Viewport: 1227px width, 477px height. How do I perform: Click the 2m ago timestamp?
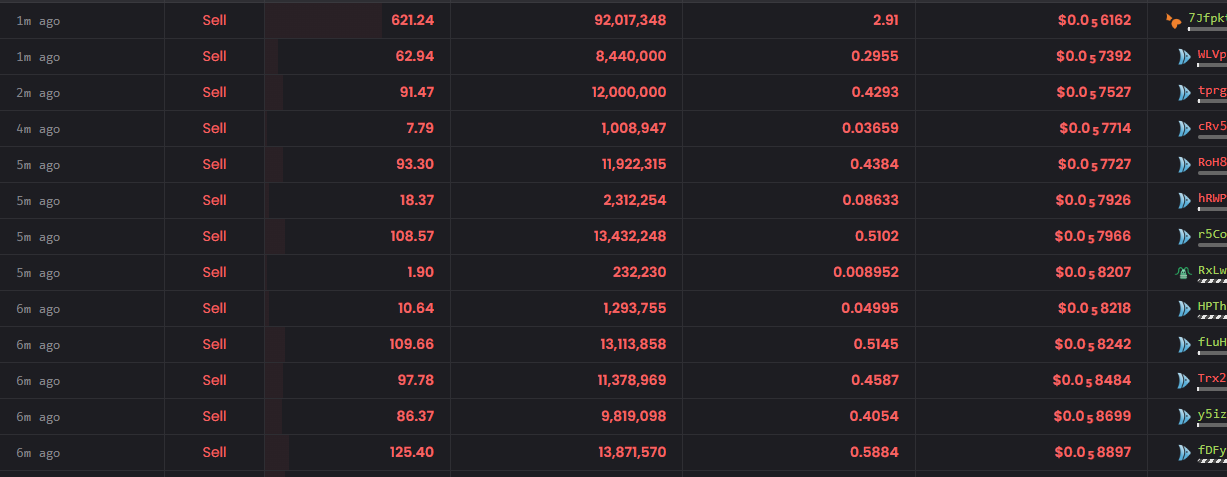38,93
